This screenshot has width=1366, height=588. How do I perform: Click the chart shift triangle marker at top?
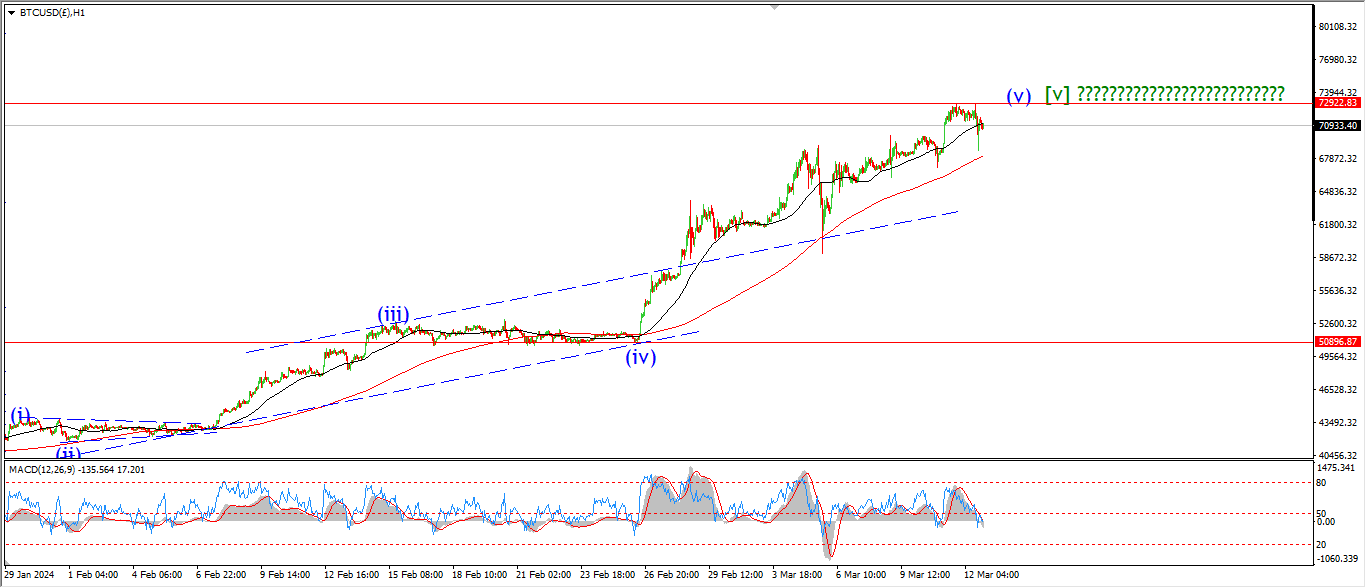(773, 7)
